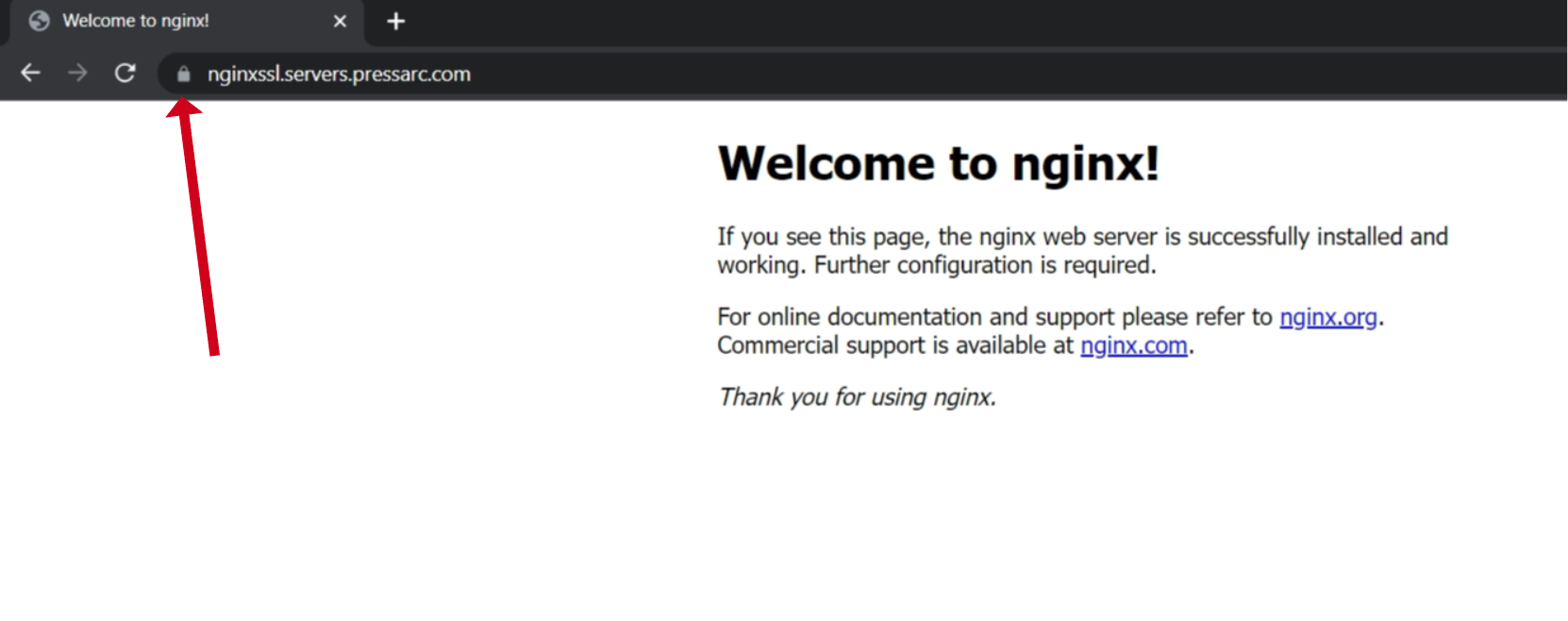Click the italic "Thank you for using nginx." text
The height and width of the screenshot is (621, 1568).
click(x=857, y=397)
